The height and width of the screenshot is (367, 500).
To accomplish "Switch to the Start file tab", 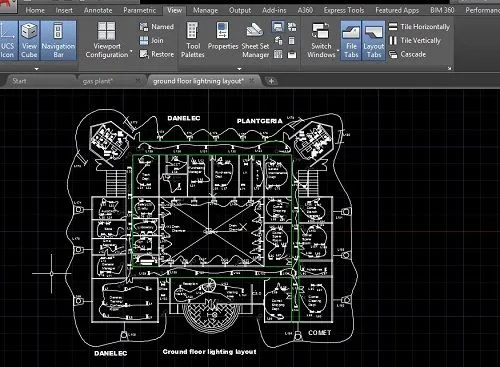I will (x=19, y=81).
